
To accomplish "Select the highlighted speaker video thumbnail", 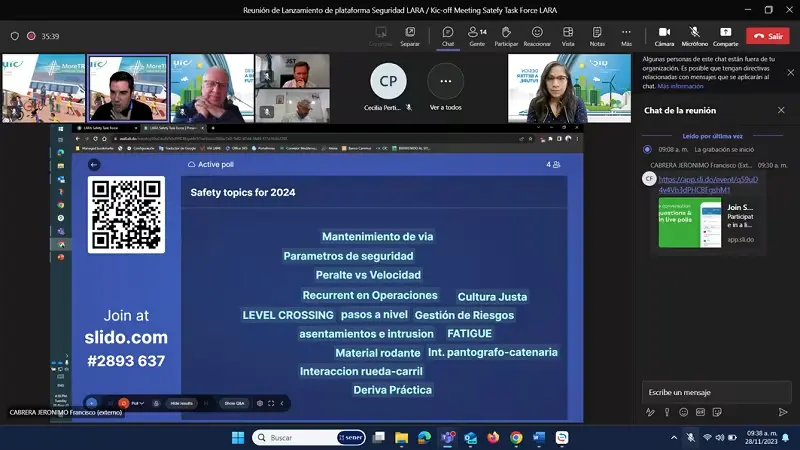I will pos(128,88).
